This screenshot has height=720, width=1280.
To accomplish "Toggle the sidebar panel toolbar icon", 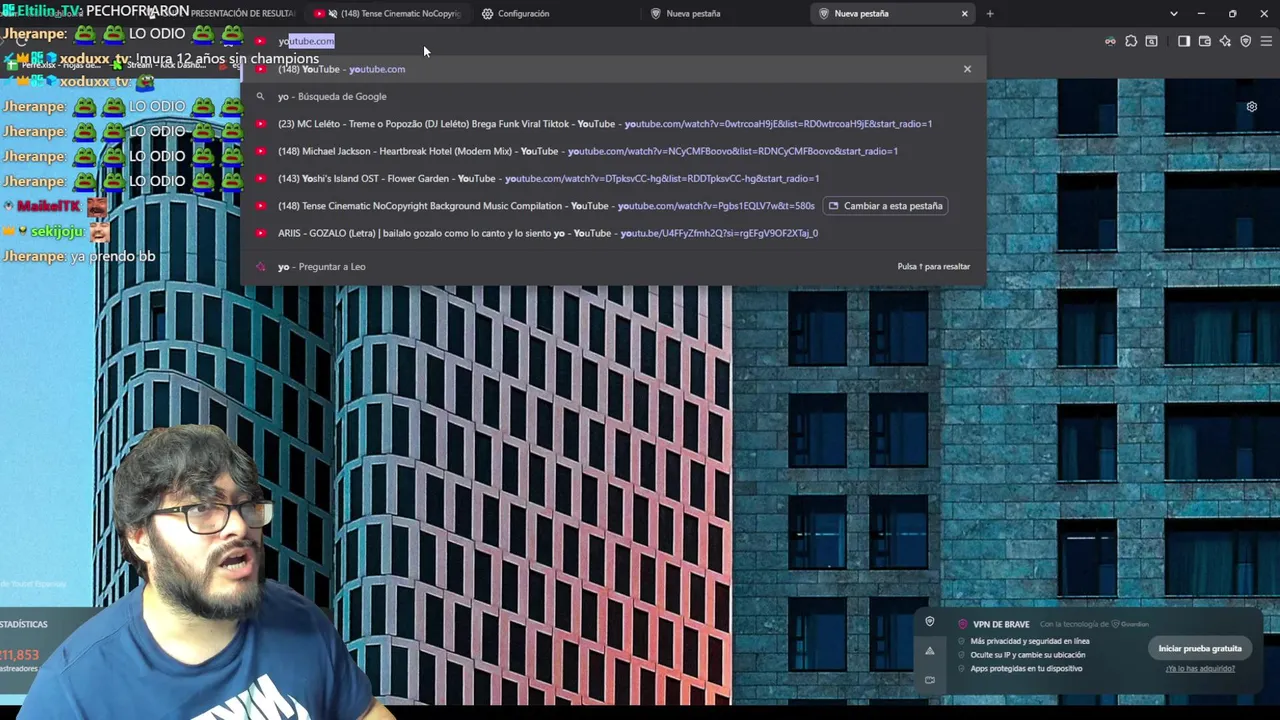I will (1184, 41).
